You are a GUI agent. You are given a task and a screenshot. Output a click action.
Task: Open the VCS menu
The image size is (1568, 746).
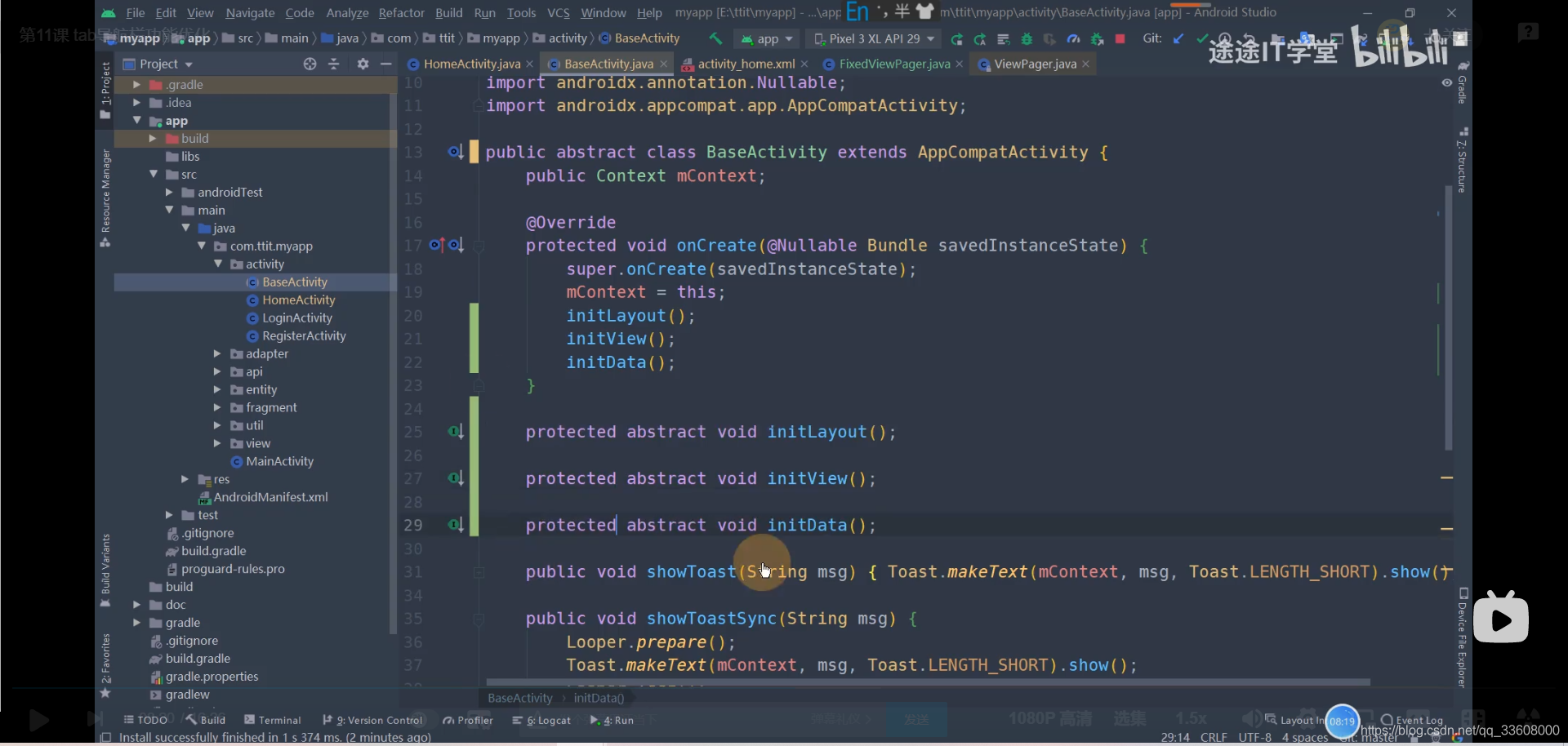tap(559, 13)
